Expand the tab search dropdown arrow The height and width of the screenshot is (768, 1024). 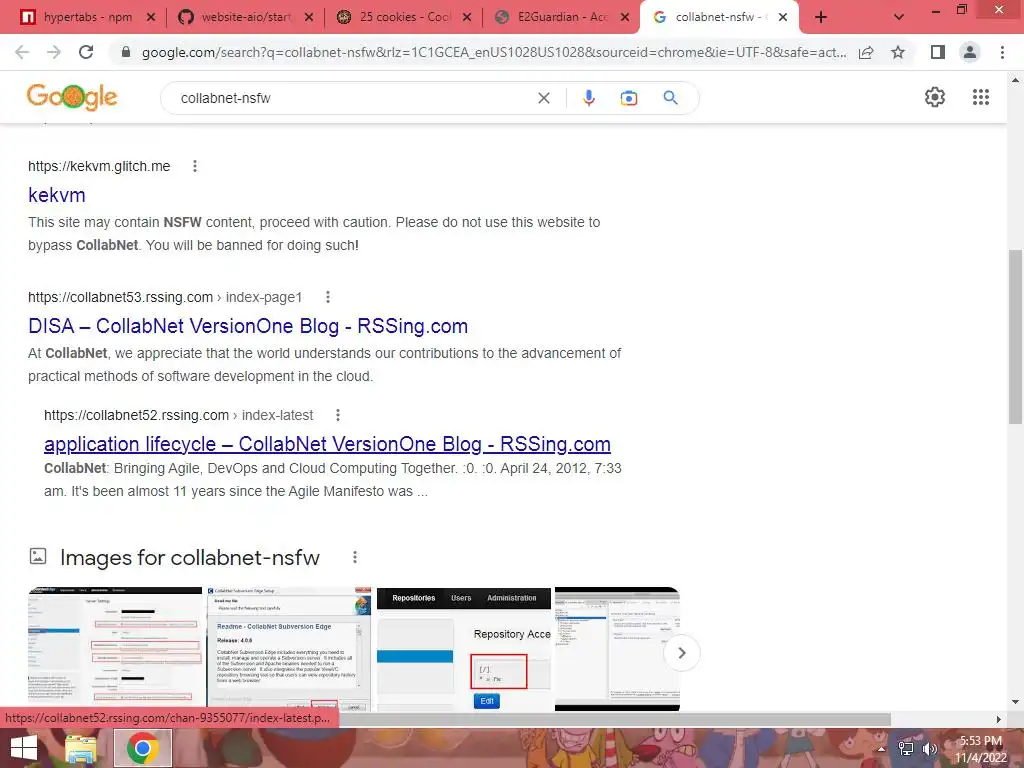899,18
